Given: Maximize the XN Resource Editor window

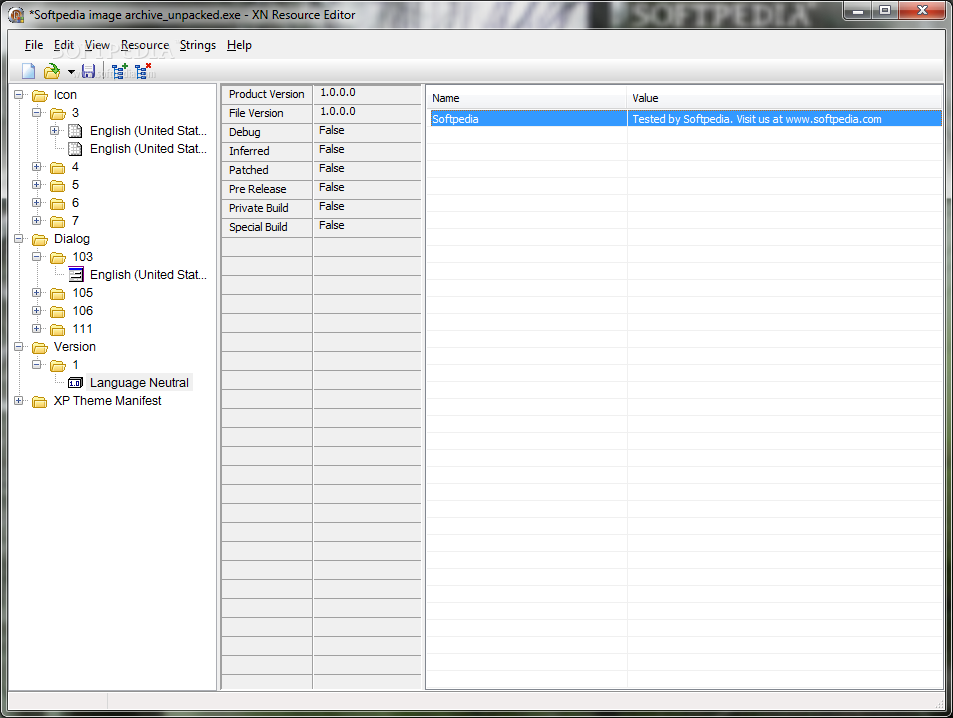Looking at the screenshot, I should coord(885,10).
